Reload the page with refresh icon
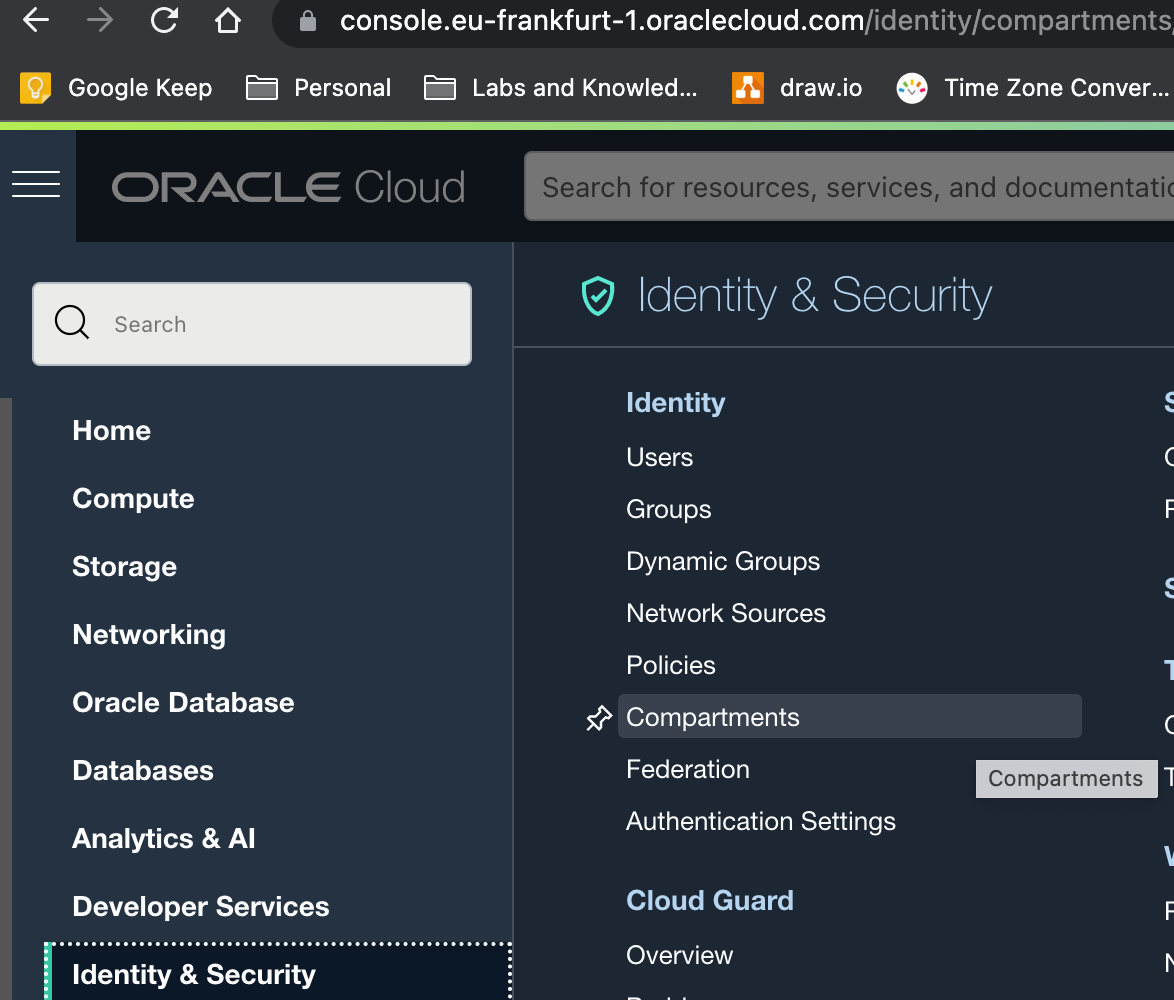Viewport: 1174px width, 1000px height. pos(164,21)
